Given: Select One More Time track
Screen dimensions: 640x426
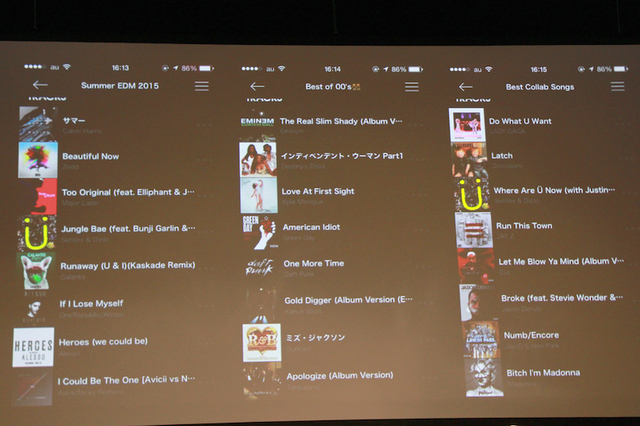Looking at the screenshot, I should click(x=313, y=263).
